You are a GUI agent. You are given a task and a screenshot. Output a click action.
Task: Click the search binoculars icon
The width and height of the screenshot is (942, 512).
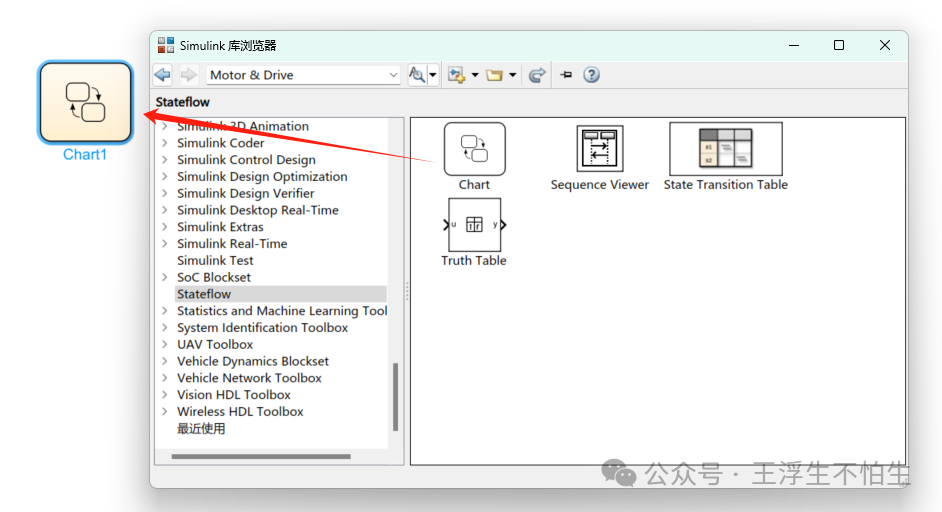pos(417,75)
